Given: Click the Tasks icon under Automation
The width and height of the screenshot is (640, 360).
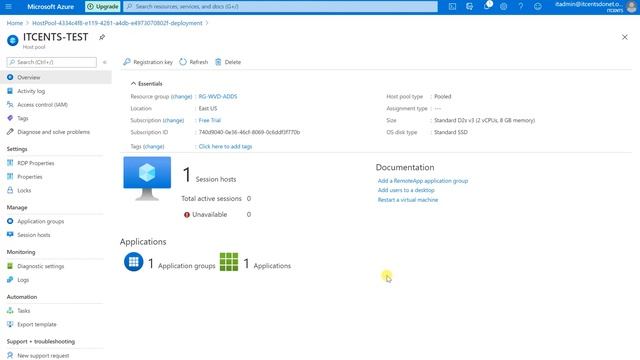Looking at the screenshot, I should (x=10, y=311).
